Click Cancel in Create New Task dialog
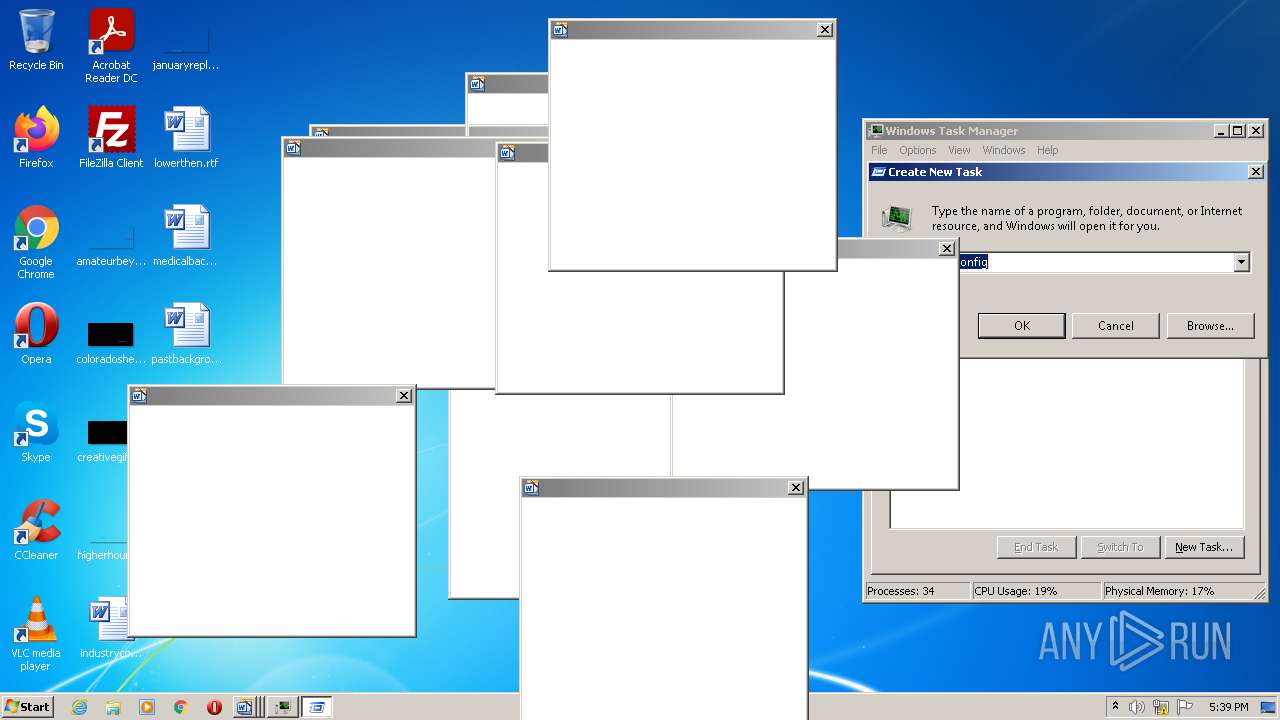This screenshot has height=720, width=1280. (x=1115, y=326)
